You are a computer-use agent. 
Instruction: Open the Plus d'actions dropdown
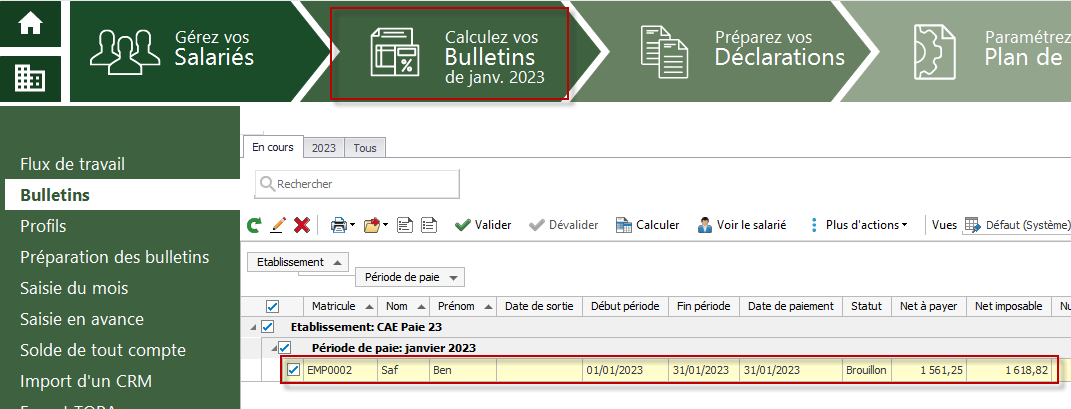coord(859,225)
